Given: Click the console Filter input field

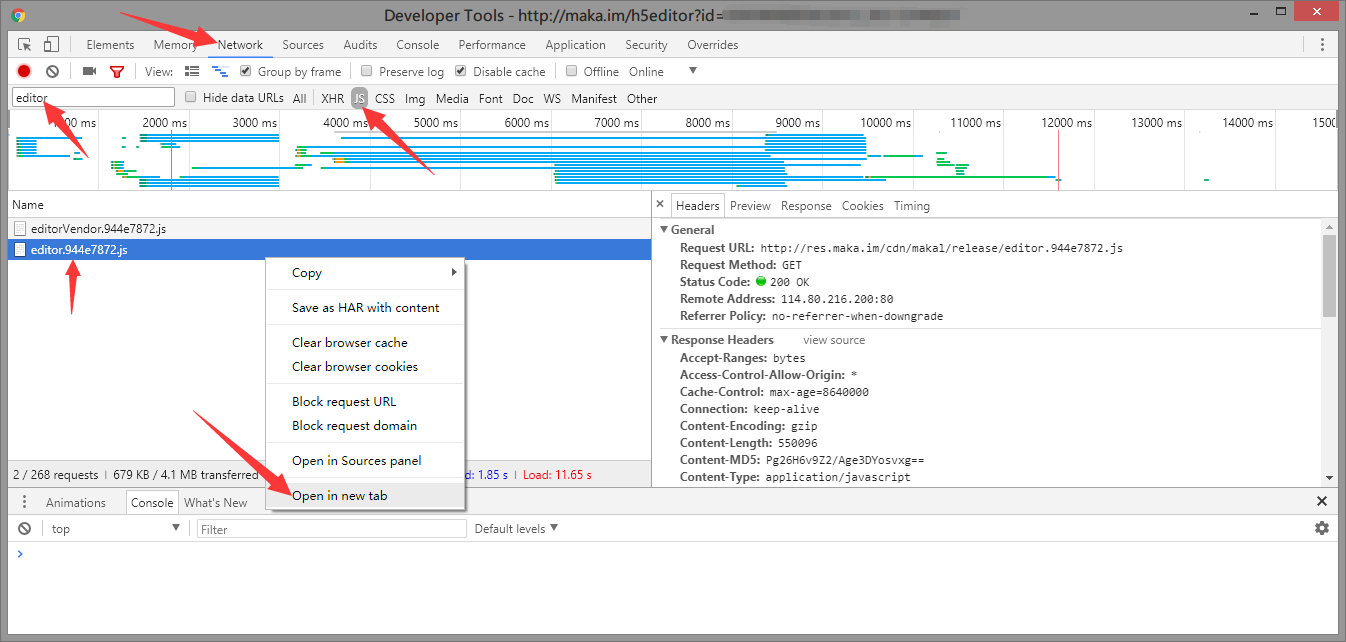Looking at the screenshot, I should click(x=332, y=529).
